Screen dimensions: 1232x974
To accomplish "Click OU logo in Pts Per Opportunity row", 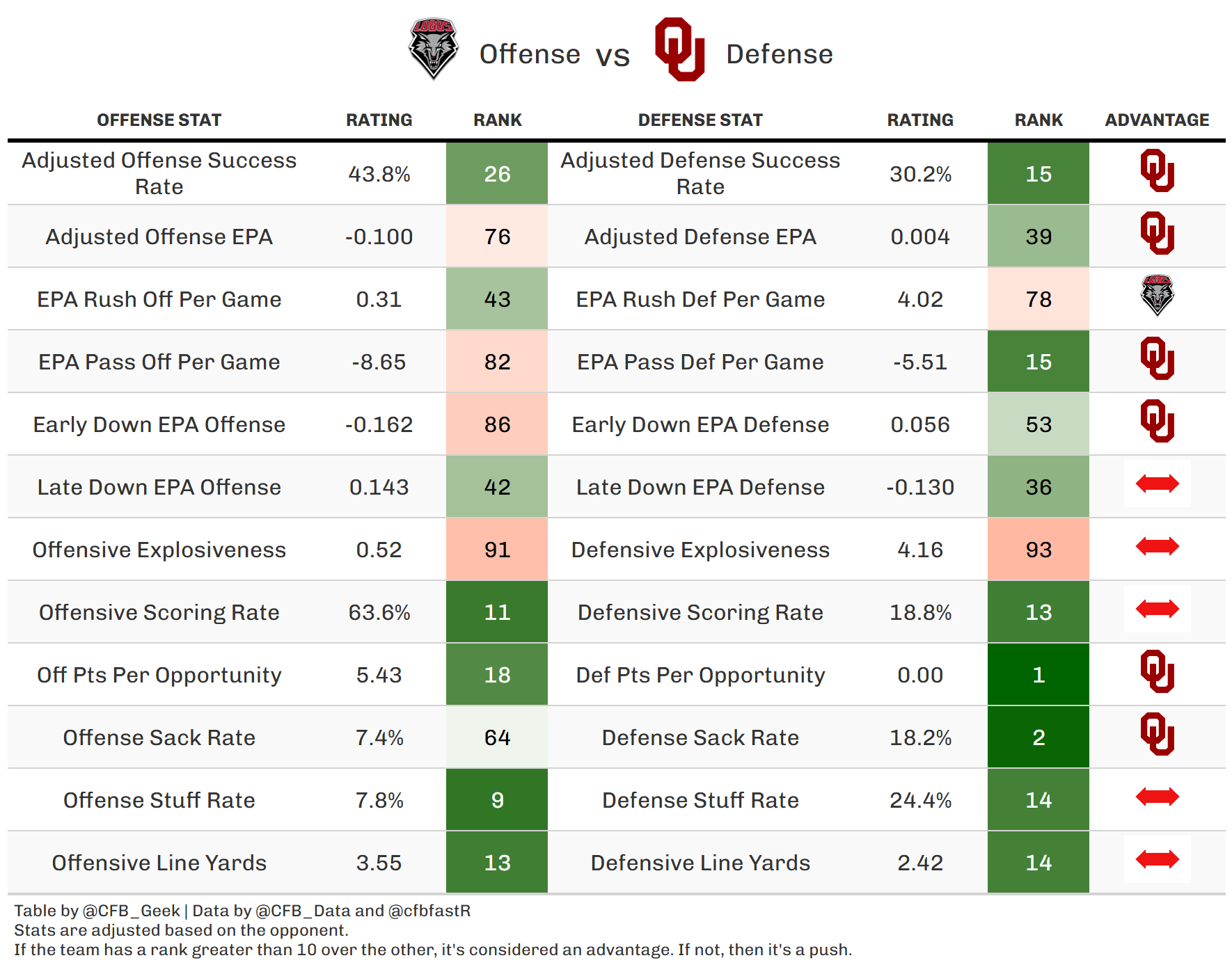I will click(x=1157, y=671).
